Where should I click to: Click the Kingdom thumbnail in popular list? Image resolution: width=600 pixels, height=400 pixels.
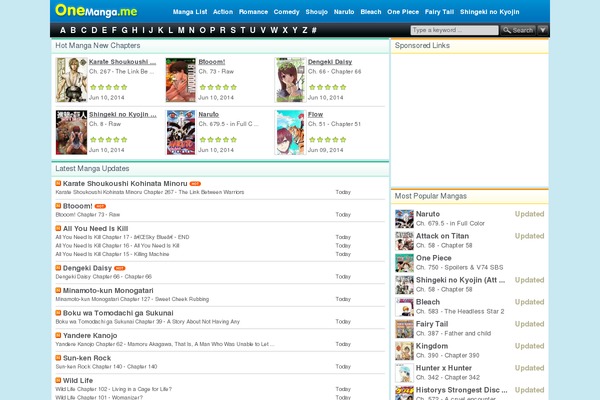tap(404, 351)
